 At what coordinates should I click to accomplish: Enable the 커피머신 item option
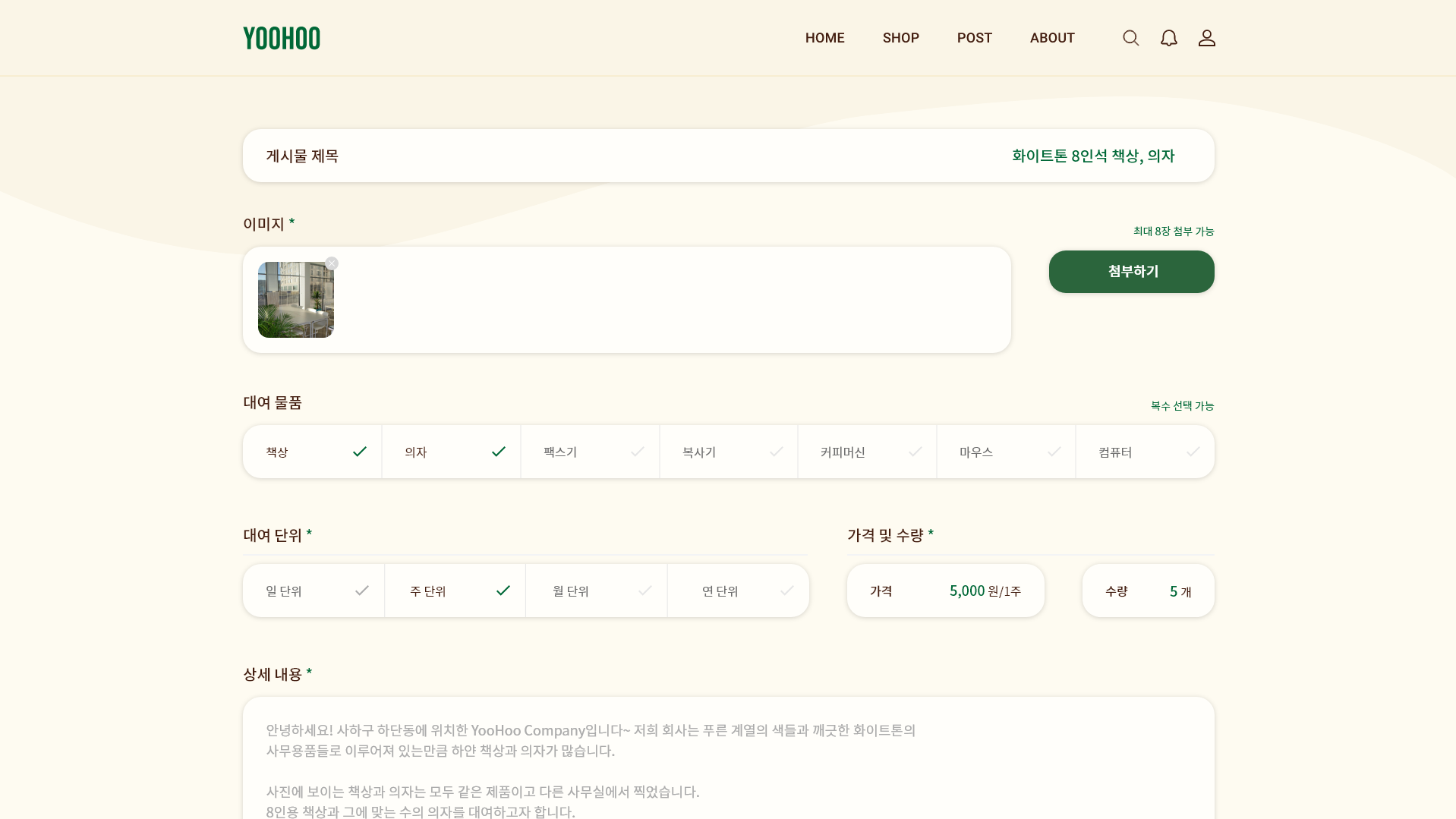point(867,451)
